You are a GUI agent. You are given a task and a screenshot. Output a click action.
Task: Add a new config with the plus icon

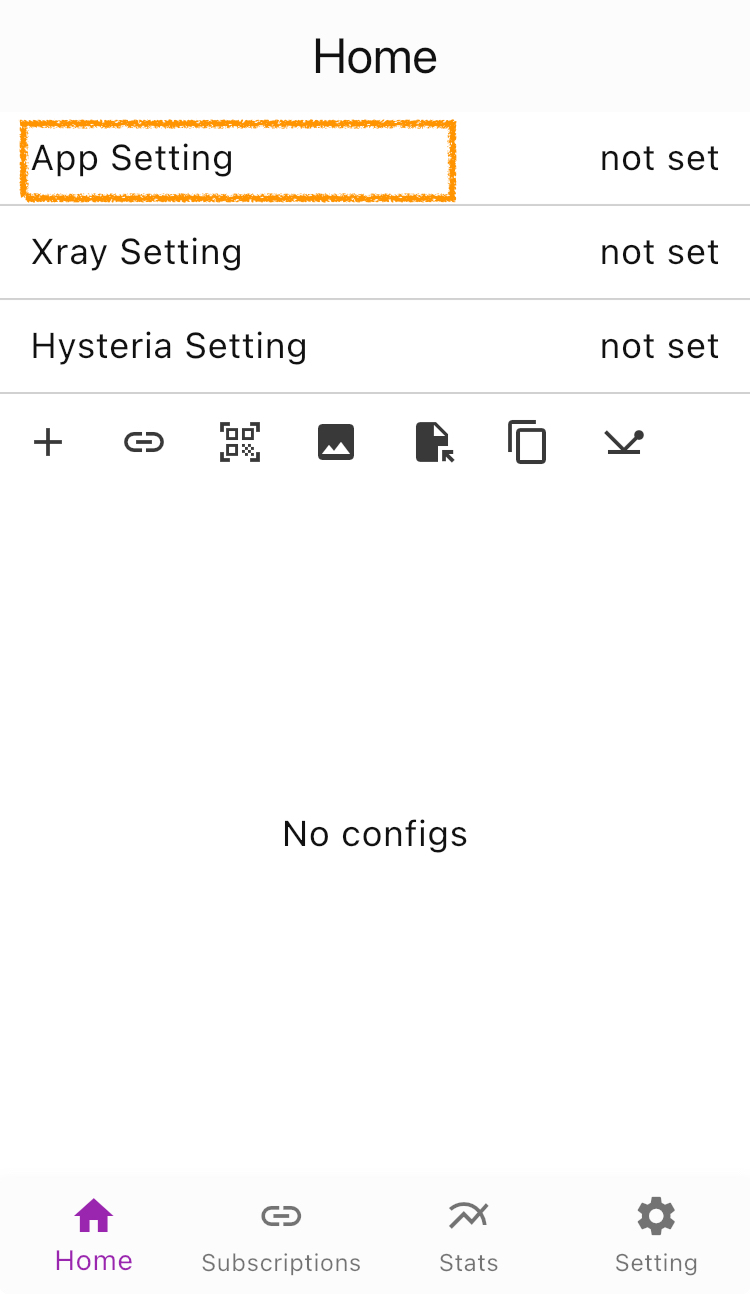[x=48, y=442]
